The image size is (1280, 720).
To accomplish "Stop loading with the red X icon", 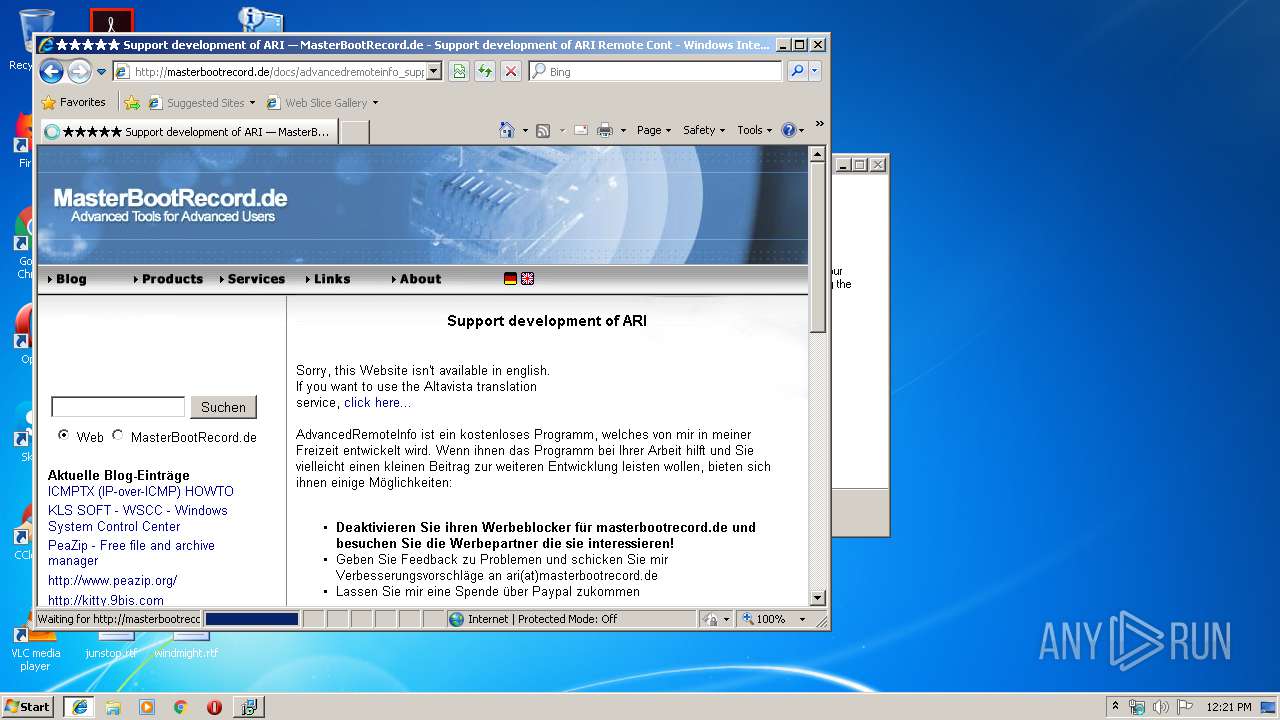I will 511,71.
